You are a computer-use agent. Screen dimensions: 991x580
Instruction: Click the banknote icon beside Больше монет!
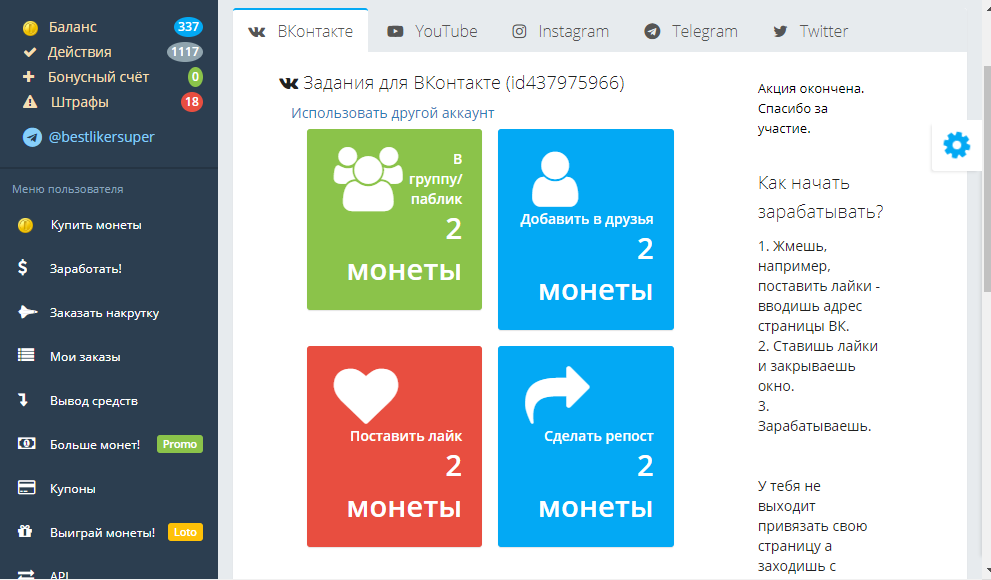pyautogui.click(x=27, y=444)
